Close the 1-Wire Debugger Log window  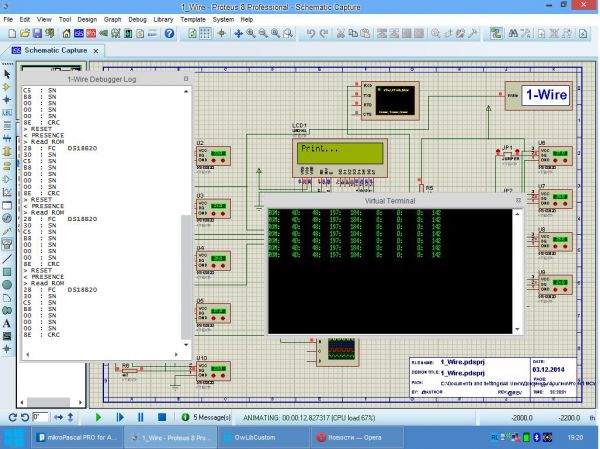coord(186,79)
